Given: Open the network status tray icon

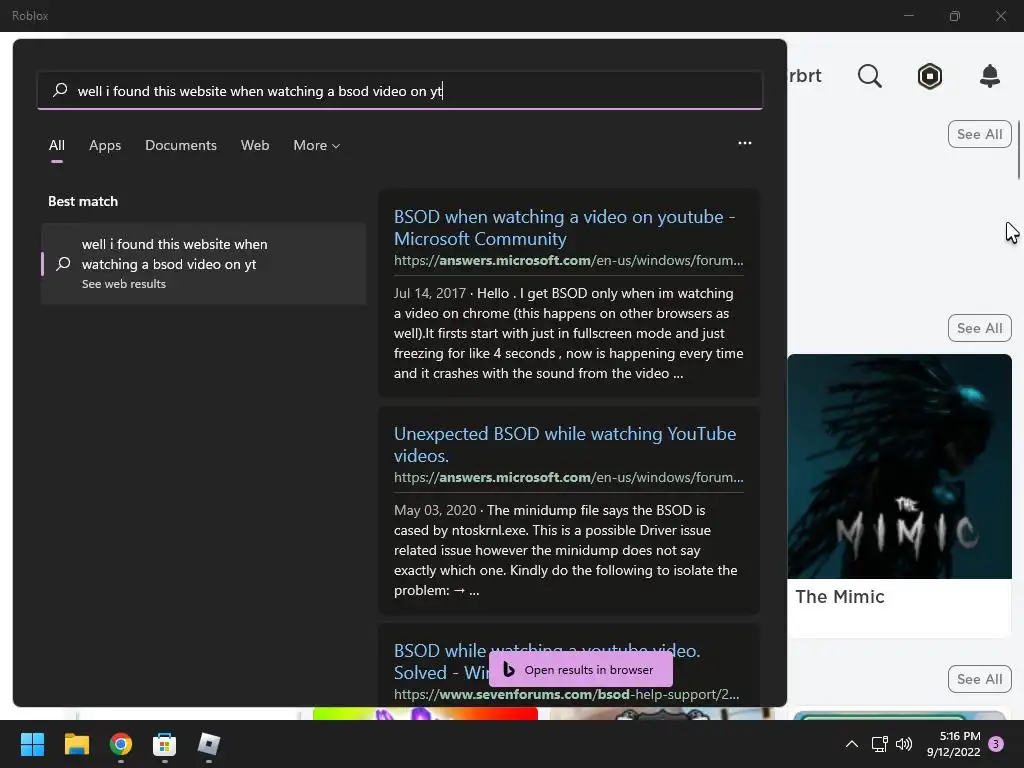Looking at the screenshot, I should point(879,744).
